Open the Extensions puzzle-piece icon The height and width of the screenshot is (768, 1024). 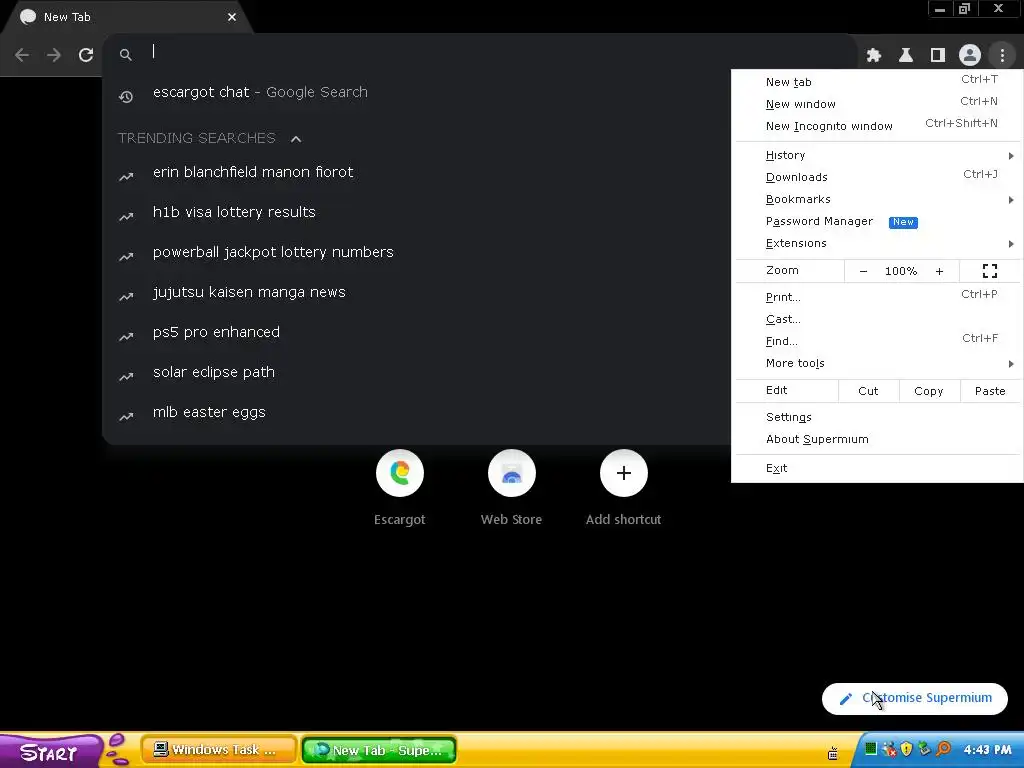point(874,56)
